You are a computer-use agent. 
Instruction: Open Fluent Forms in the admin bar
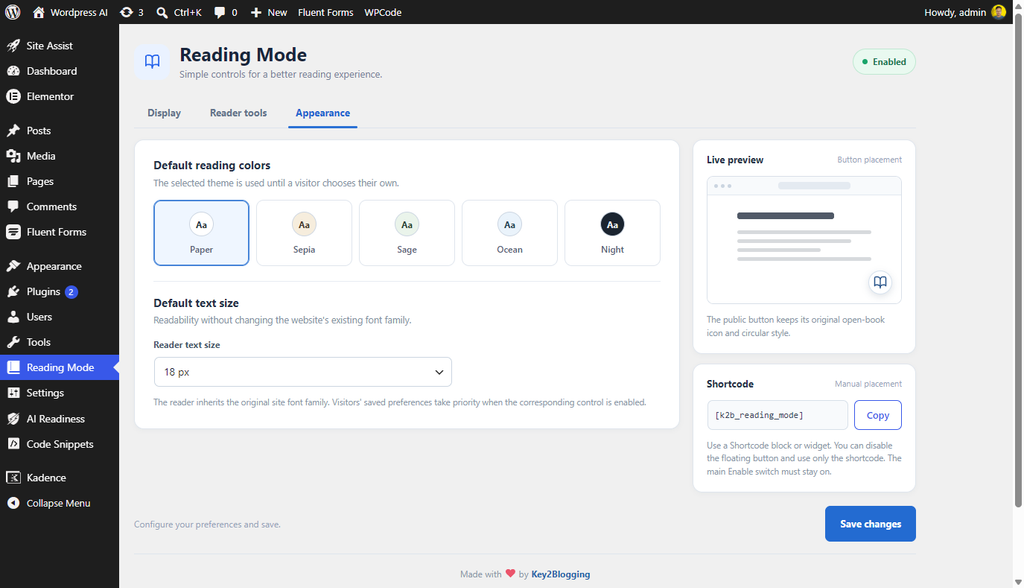tap(325, 12)
